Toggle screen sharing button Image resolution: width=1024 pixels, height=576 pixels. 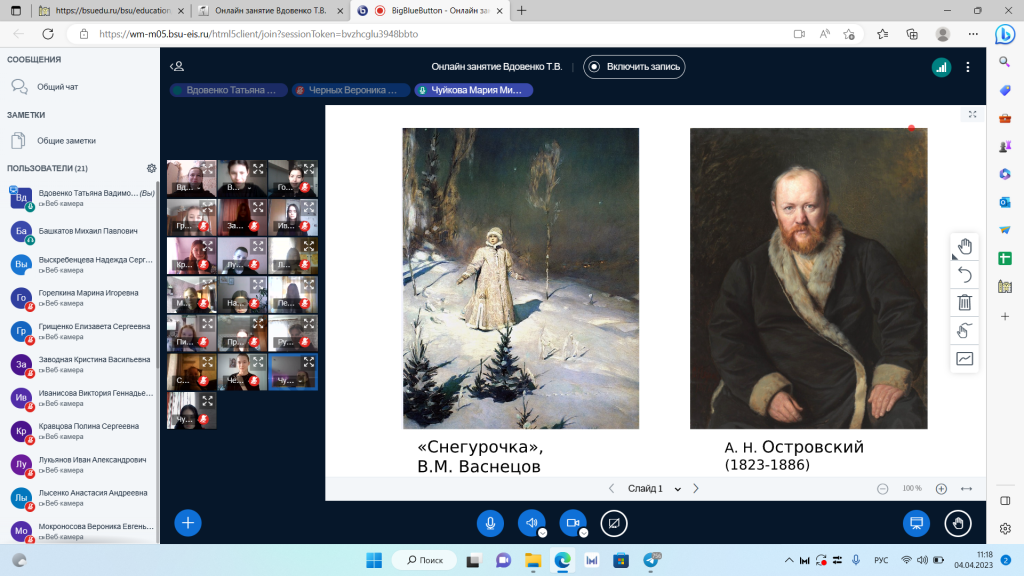click(614, 523)
